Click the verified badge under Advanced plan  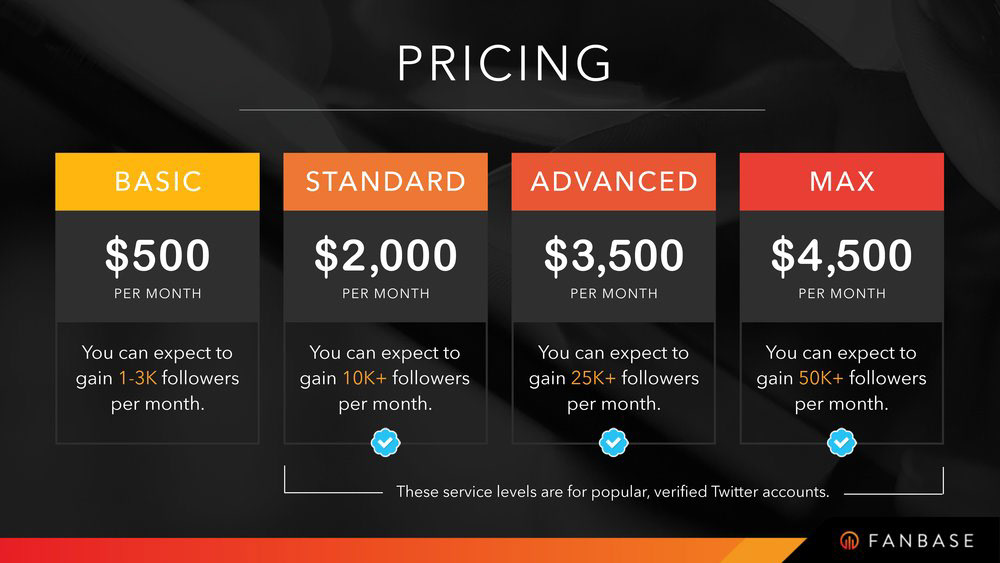pos(614,442)
